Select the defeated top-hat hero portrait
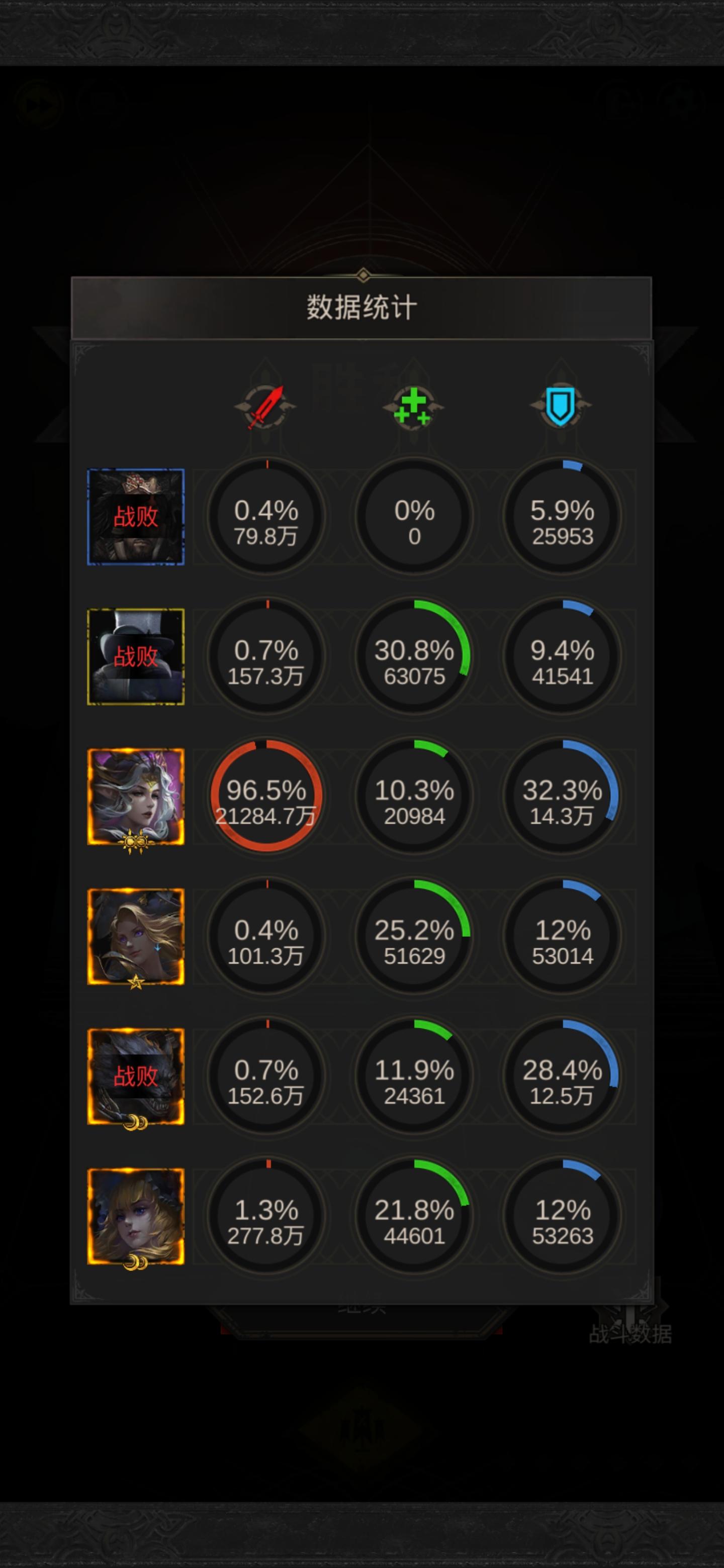Screen dimensions: 724x1568 [x=136, y=657]
